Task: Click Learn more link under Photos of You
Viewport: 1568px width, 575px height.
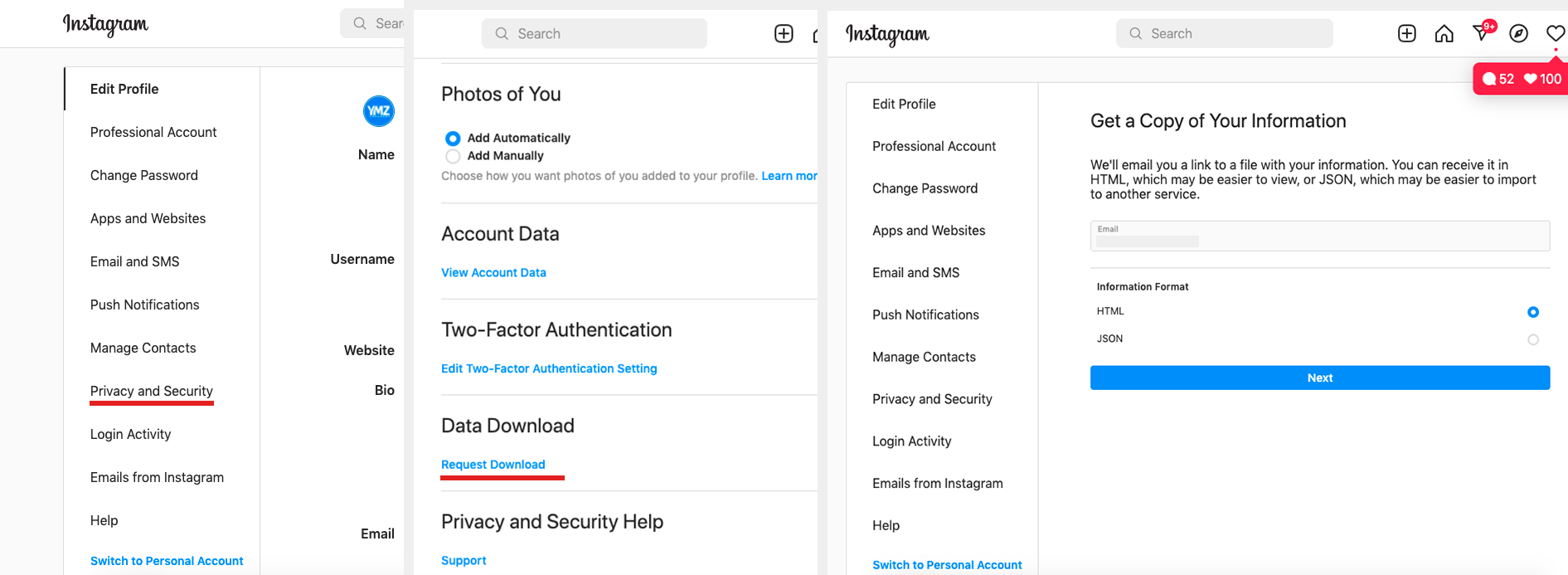Action: (x=789, y=176)
